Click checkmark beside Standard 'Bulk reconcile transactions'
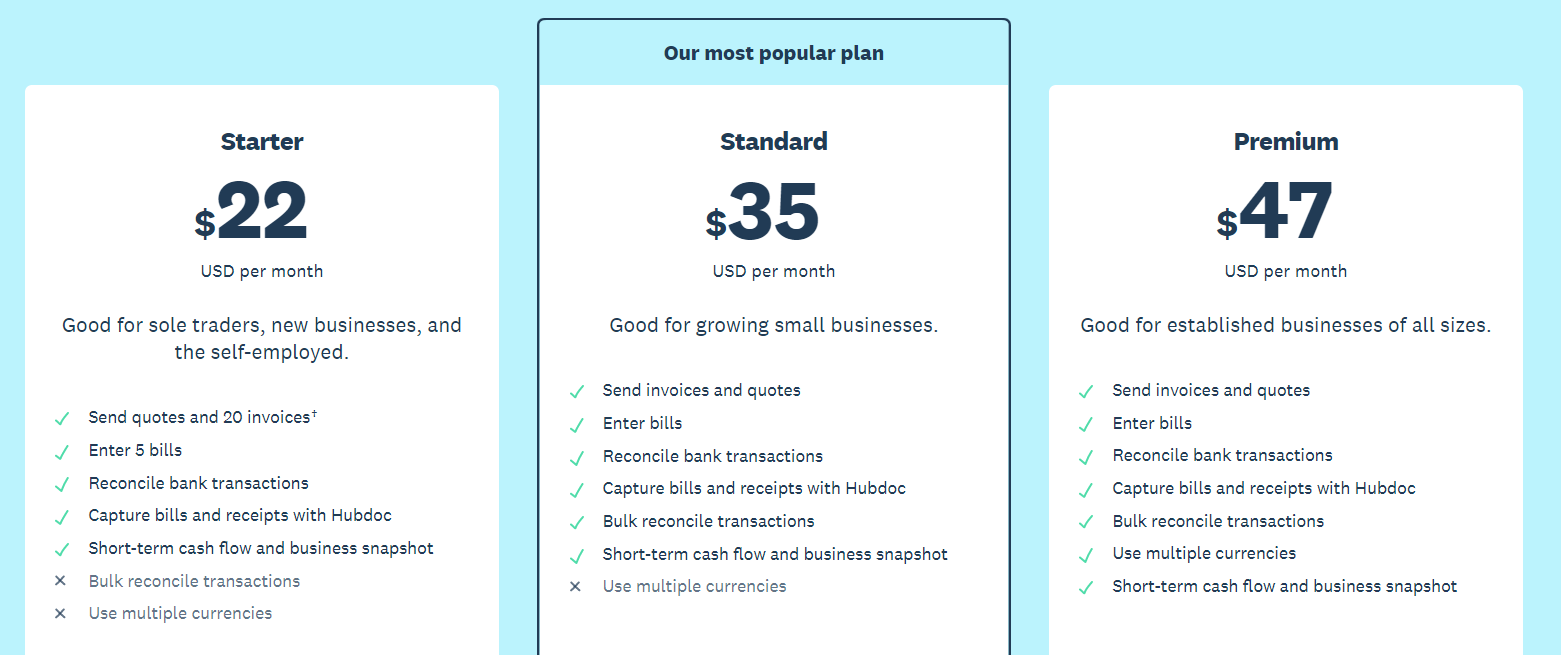The height and width of the screenshot is (655, 1561). 576,523
